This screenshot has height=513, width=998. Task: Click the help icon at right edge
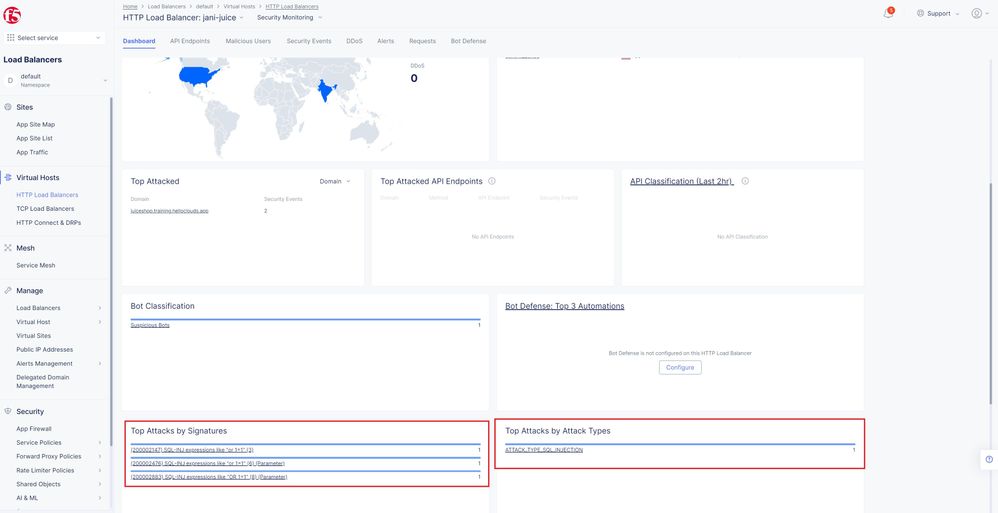click(989, 459)
